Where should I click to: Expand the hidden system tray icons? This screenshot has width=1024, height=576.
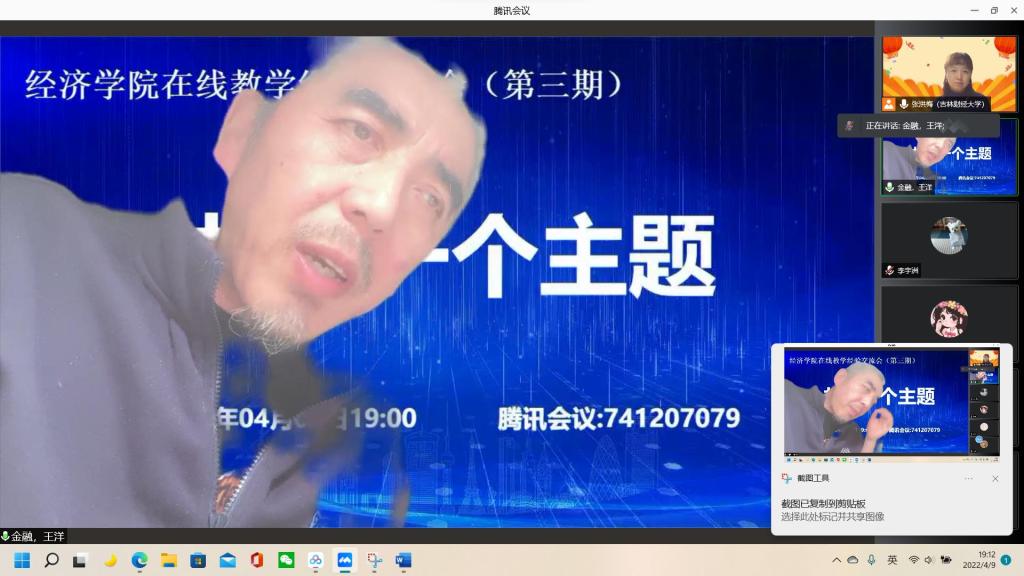[836, 560]
